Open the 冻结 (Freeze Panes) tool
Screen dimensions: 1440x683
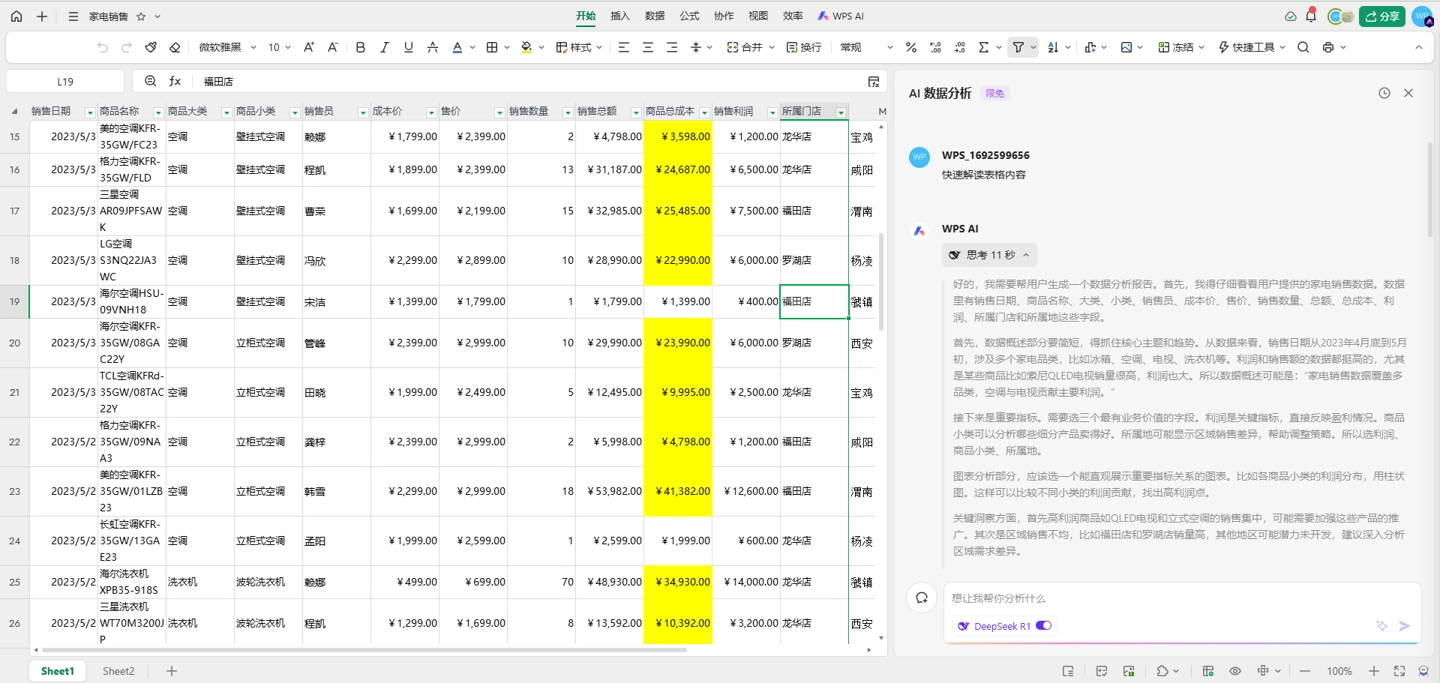[1176, 46]
